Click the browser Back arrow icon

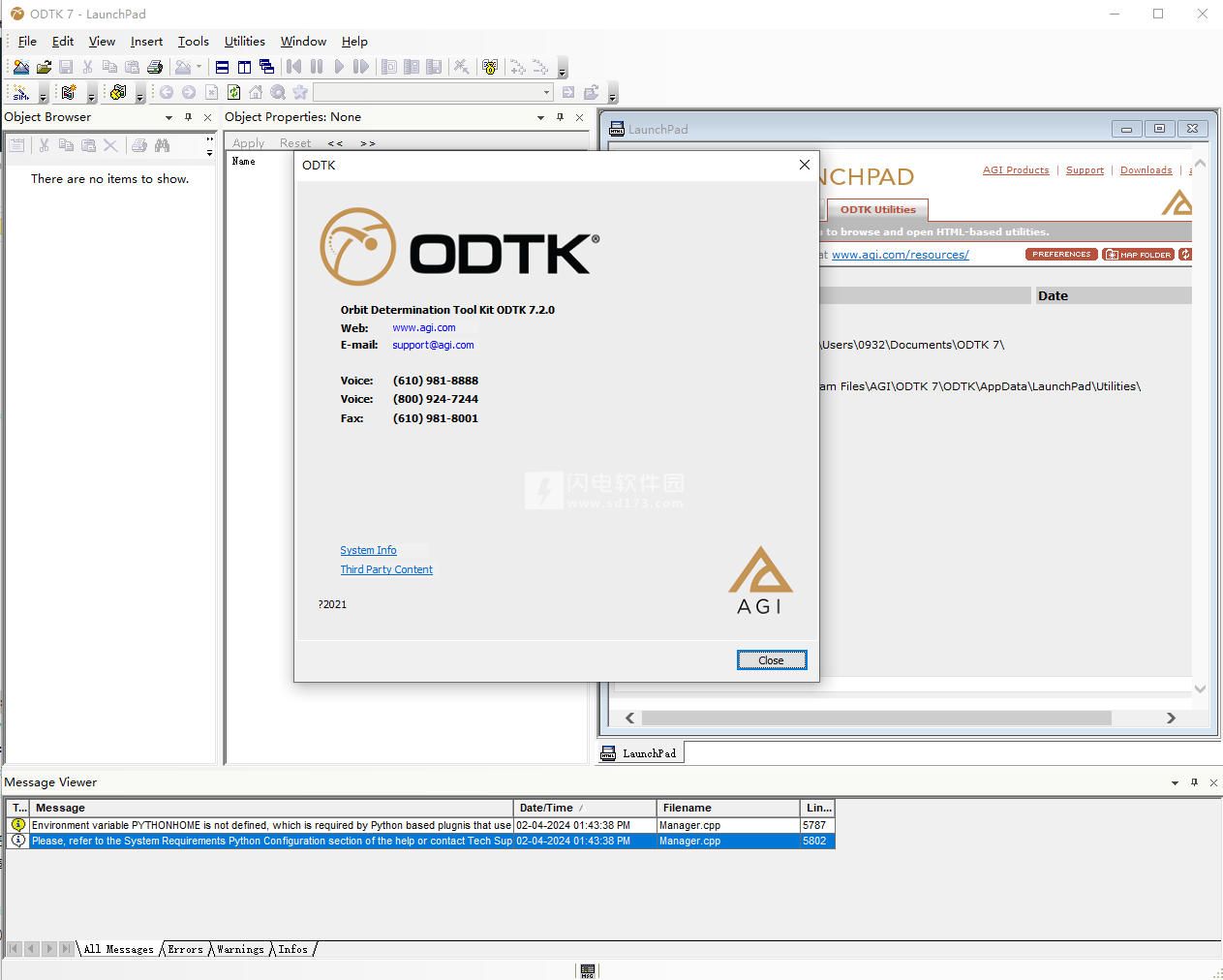167,92
